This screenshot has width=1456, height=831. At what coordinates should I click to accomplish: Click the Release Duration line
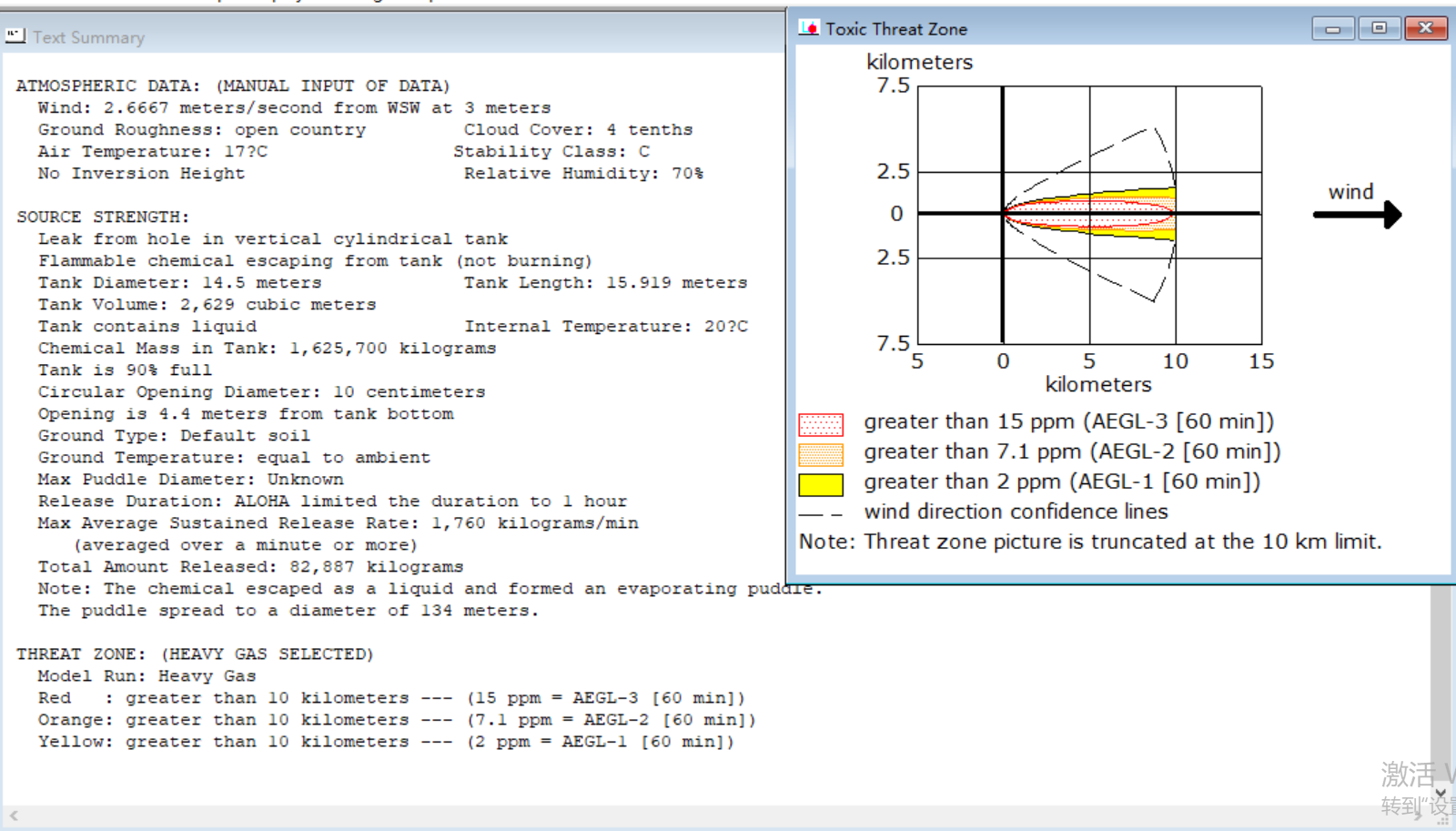click(332, 501)
